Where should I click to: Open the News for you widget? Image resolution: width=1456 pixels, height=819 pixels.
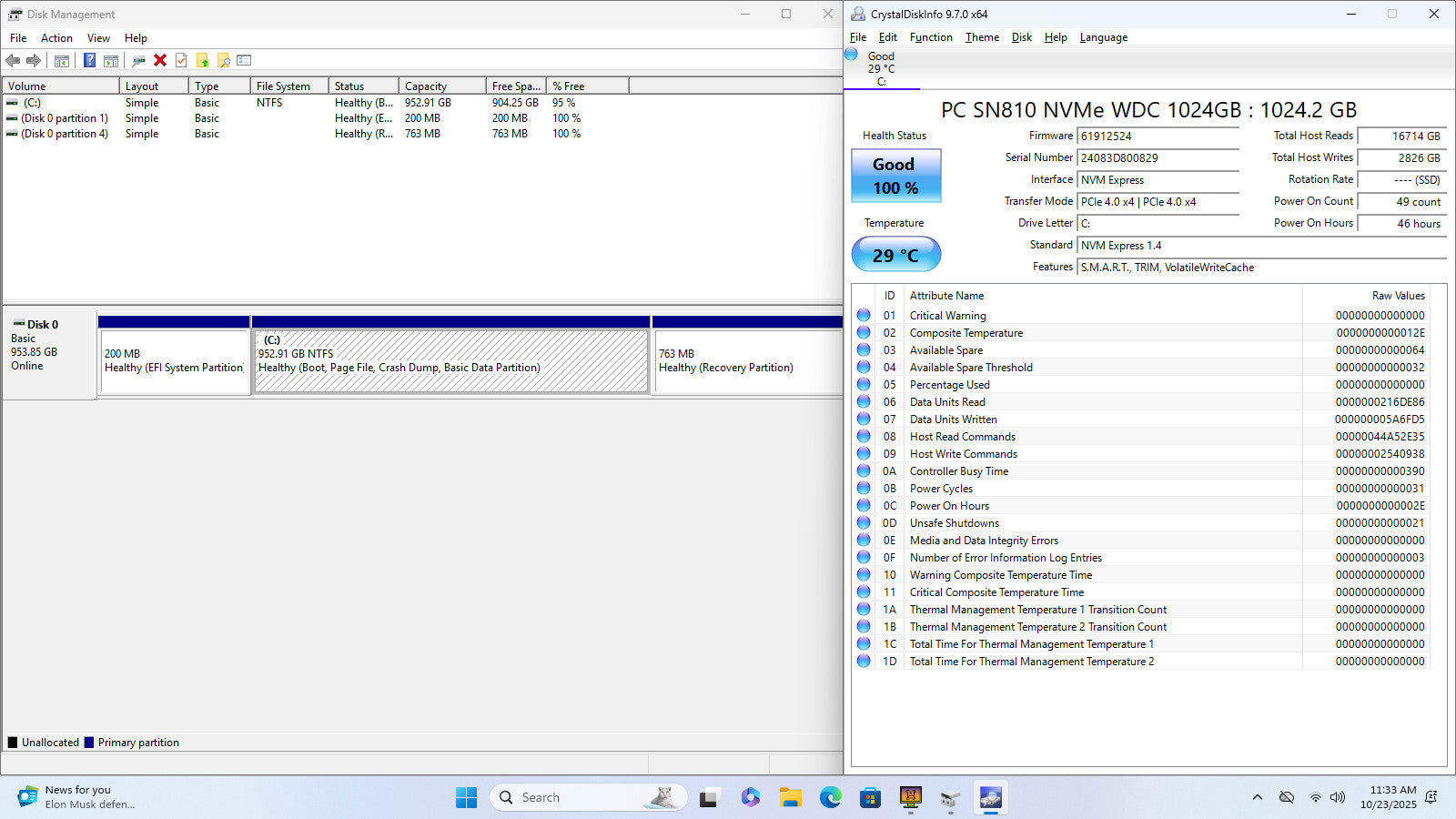pos(77,797)
